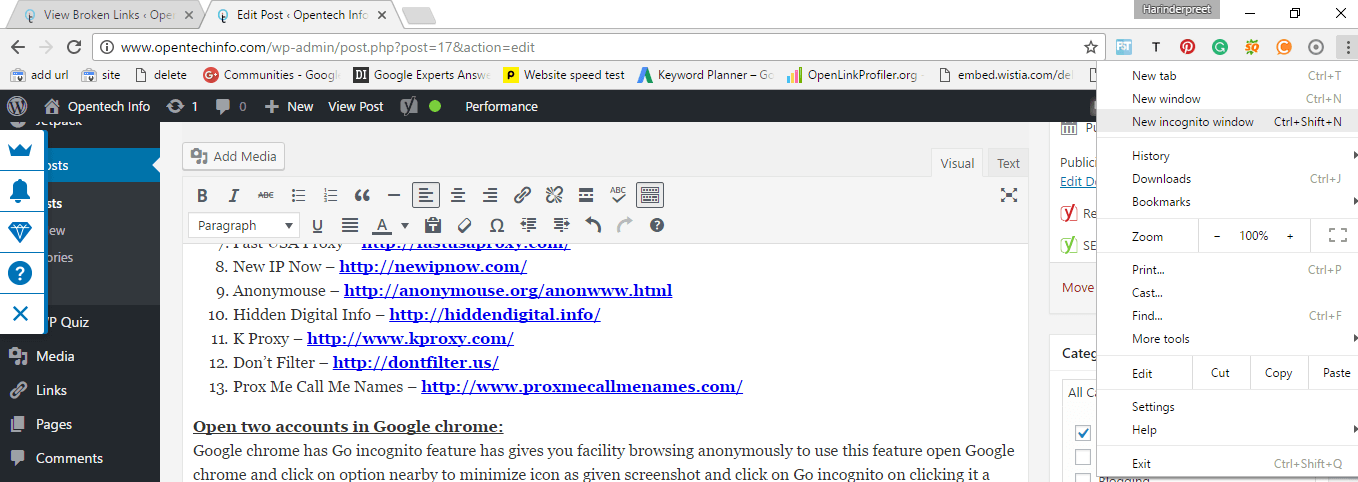Insert a horizontal line
The image size is (1358, 482).
(394, 195)
